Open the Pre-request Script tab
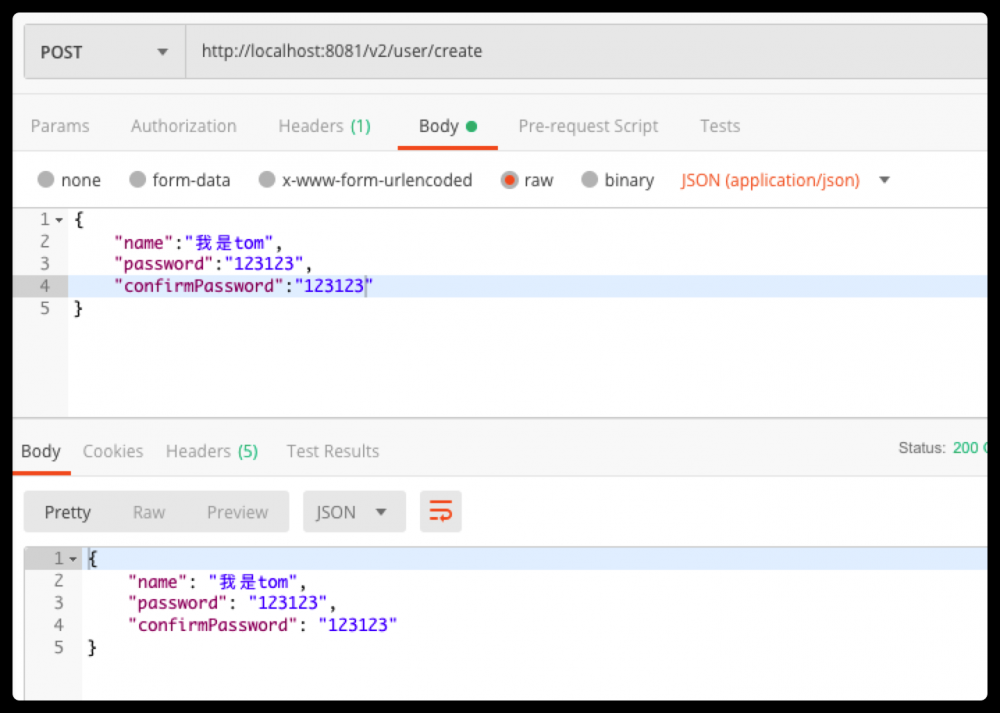 click(x=588, y=126)
